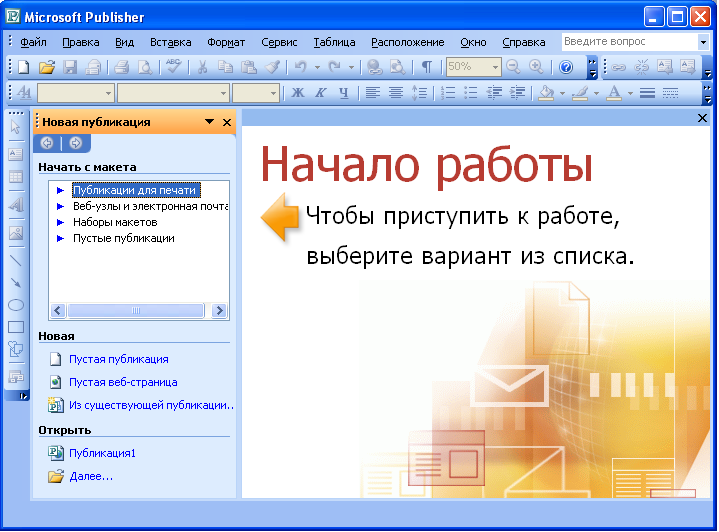This screenshot has width=719, height=532.
Task: Toggle numbered list icon
Action: [x=448, y=93]
